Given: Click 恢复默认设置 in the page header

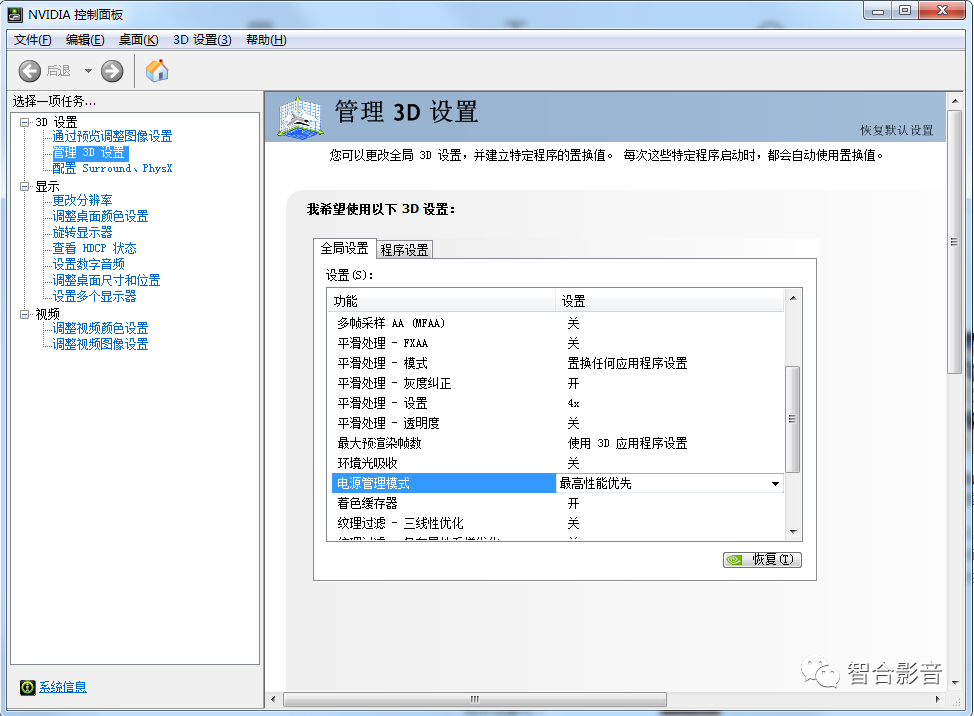Looking at the screenshot, I should point(896,130).
